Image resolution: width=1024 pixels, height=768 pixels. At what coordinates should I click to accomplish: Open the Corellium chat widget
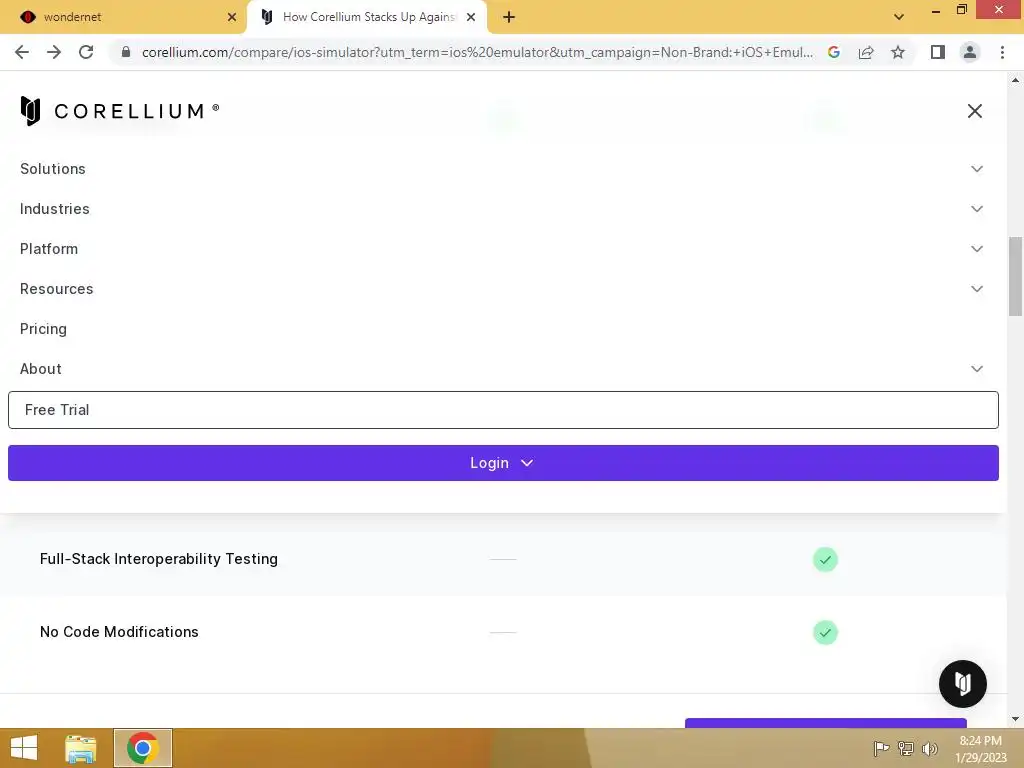963,684
